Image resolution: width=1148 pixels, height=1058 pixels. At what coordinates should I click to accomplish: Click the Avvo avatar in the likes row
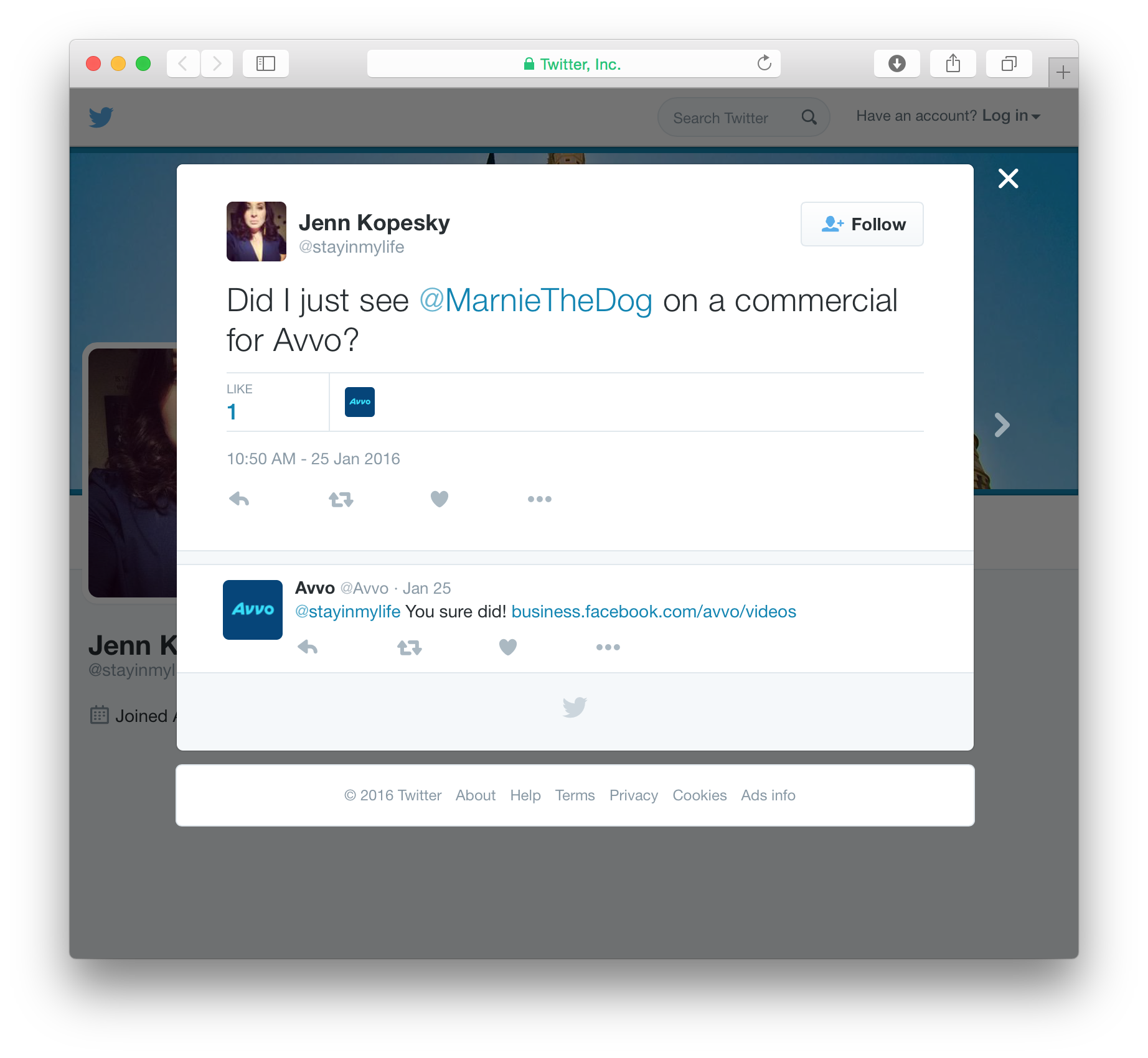[360, 402]
